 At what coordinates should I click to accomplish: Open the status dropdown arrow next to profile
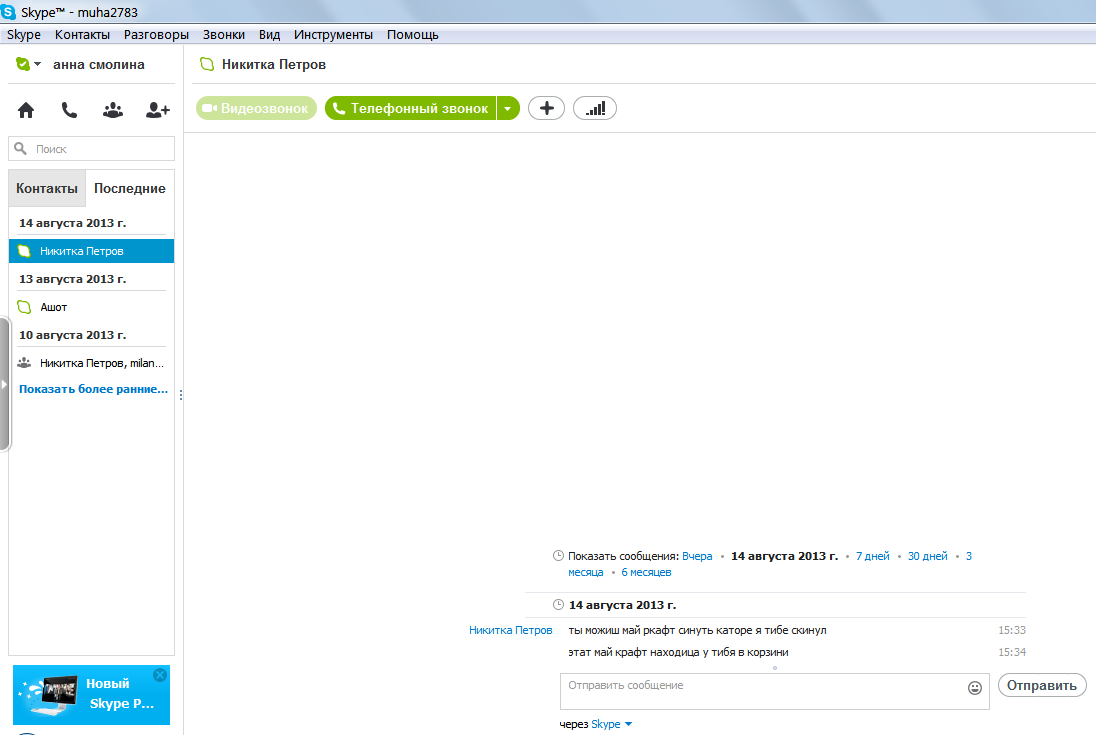click(x=38, y=64)
